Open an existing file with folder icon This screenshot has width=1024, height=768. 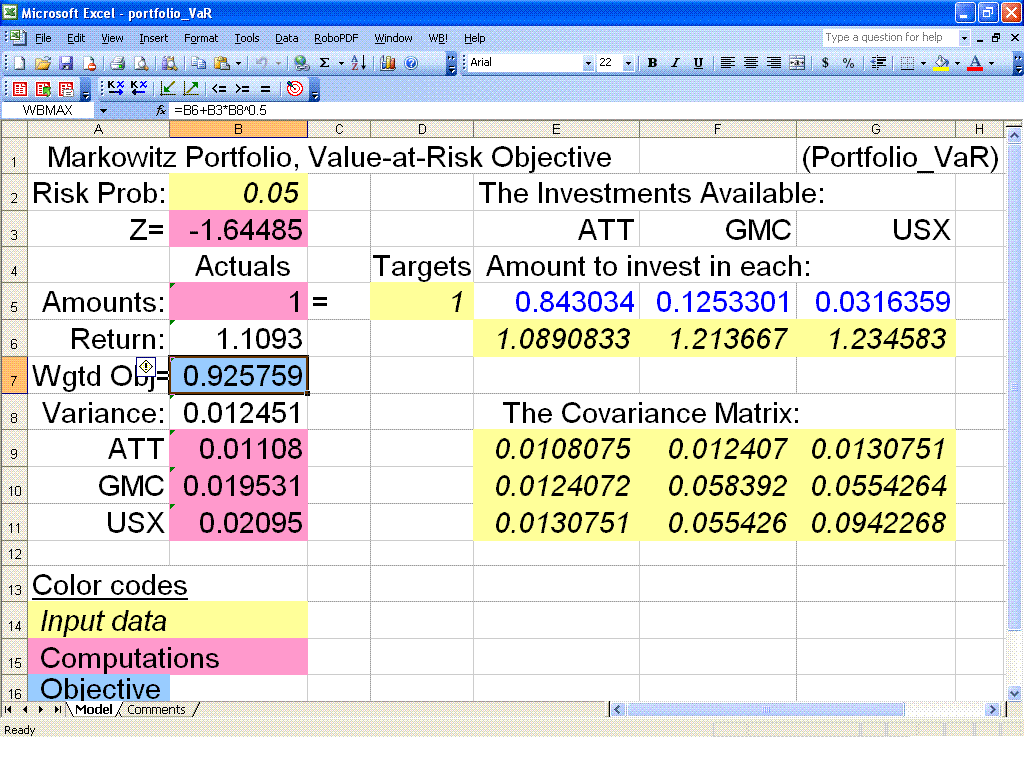pos(43,63)
